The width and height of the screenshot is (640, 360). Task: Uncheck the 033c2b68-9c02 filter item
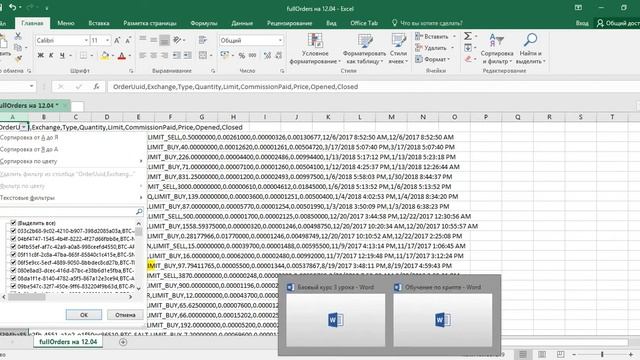click(13, 231)
